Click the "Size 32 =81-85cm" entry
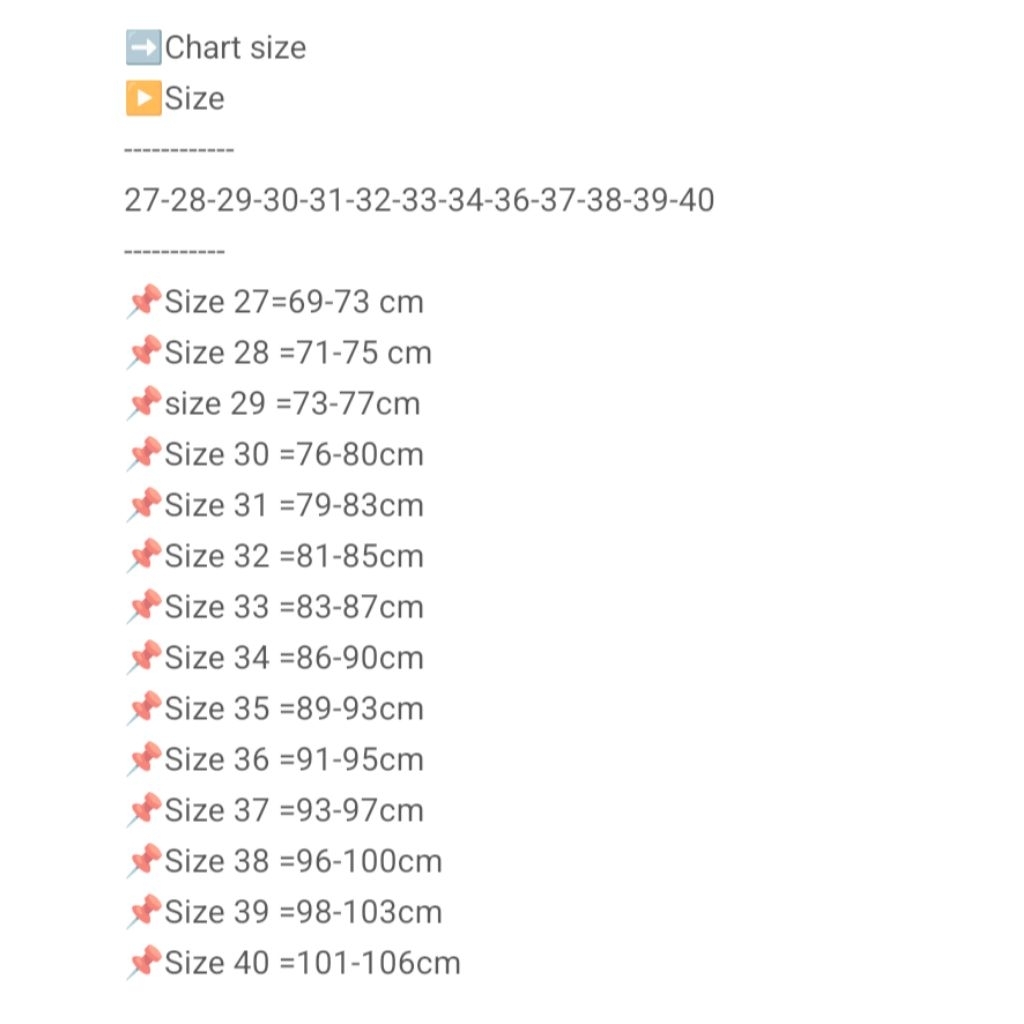 294,556
